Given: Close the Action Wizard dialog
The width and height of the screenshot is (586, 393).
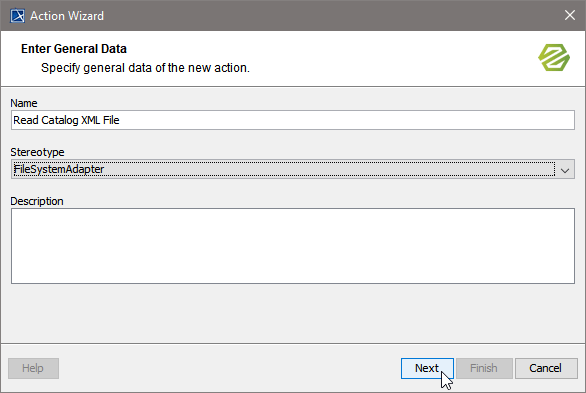Looking at the screenshot, I should pos(570,15).
